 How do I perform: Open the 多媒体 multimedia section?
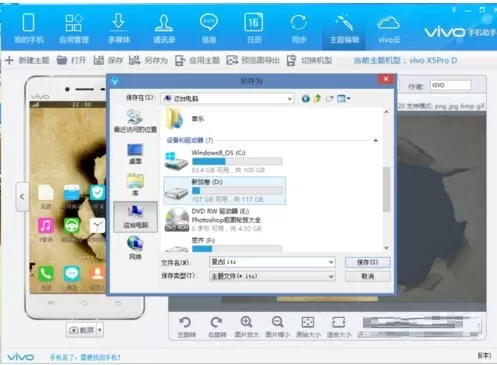[119, 29]
